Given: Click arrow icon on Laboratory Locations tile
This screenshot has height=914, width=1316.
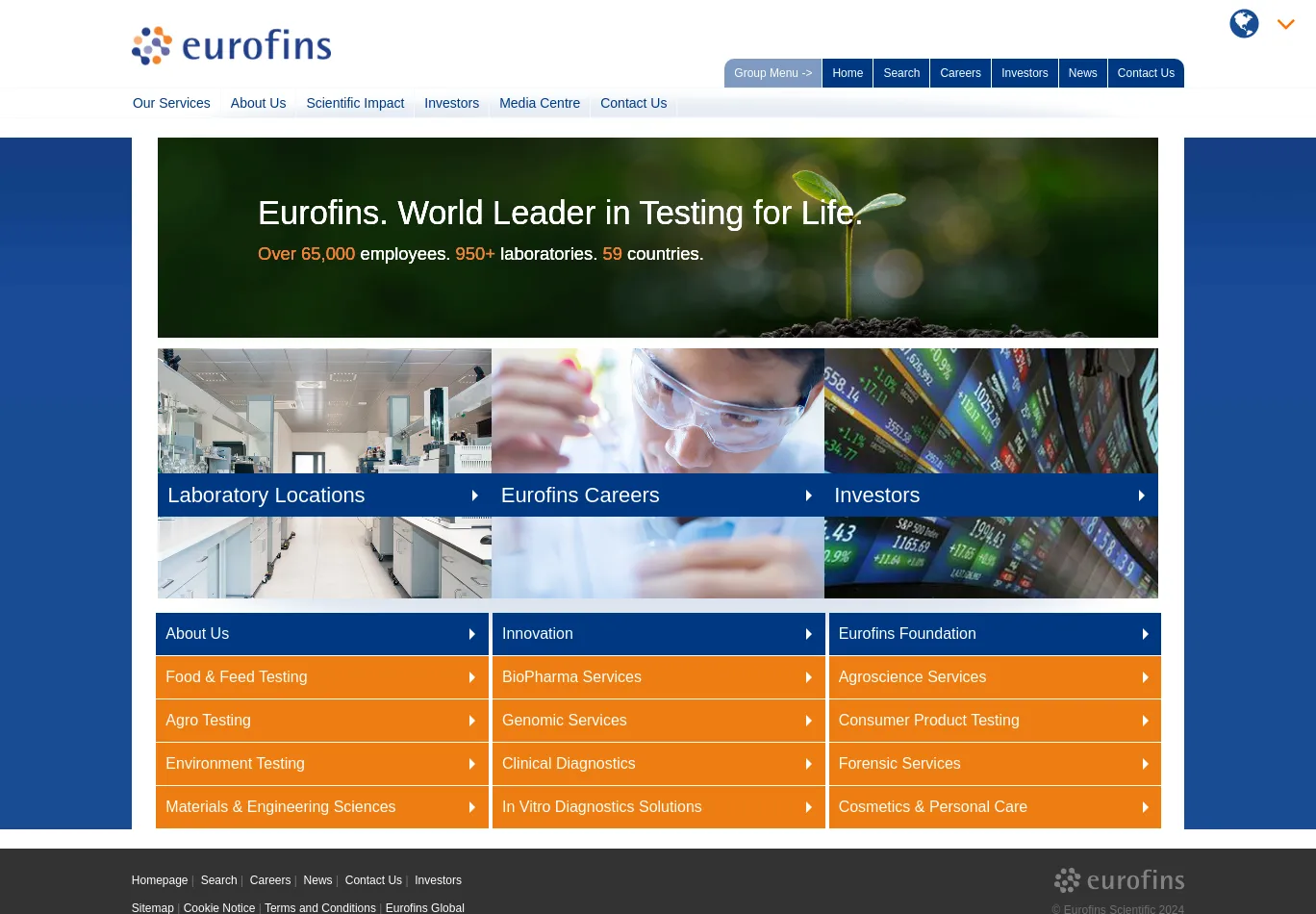Looking at the screenshot, I should click(474, 495).
